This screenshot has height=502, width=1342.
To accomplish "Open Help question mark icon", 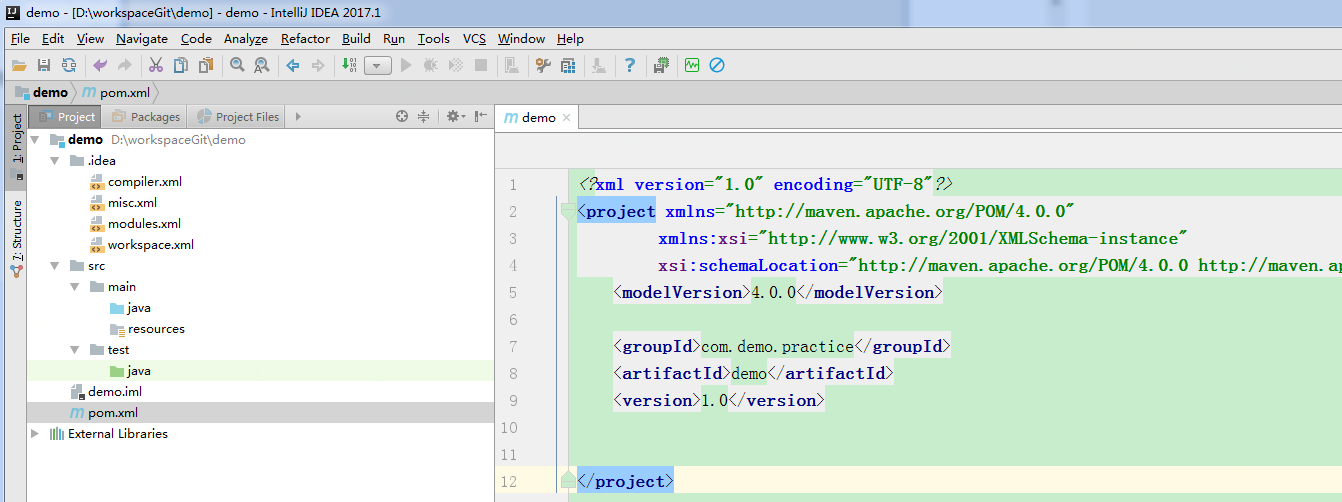I will click(x=630, y=66).
